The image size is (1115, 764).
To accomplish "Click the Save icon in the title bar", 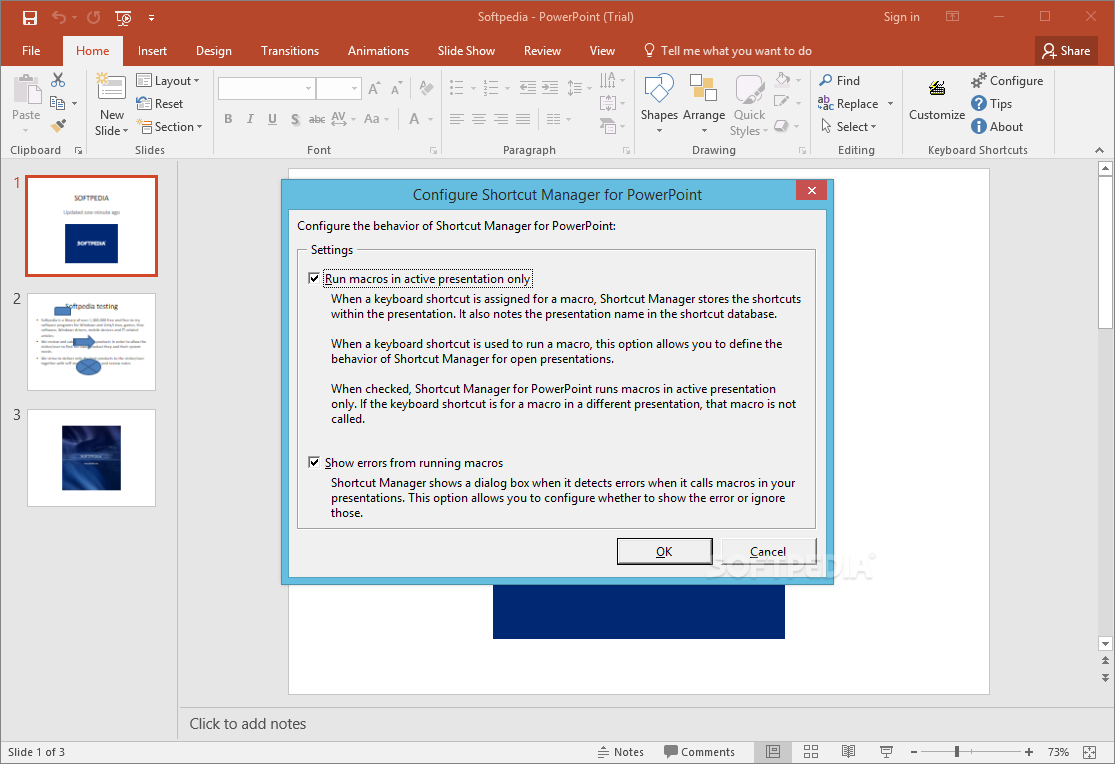I will click(x=29, y=18).
